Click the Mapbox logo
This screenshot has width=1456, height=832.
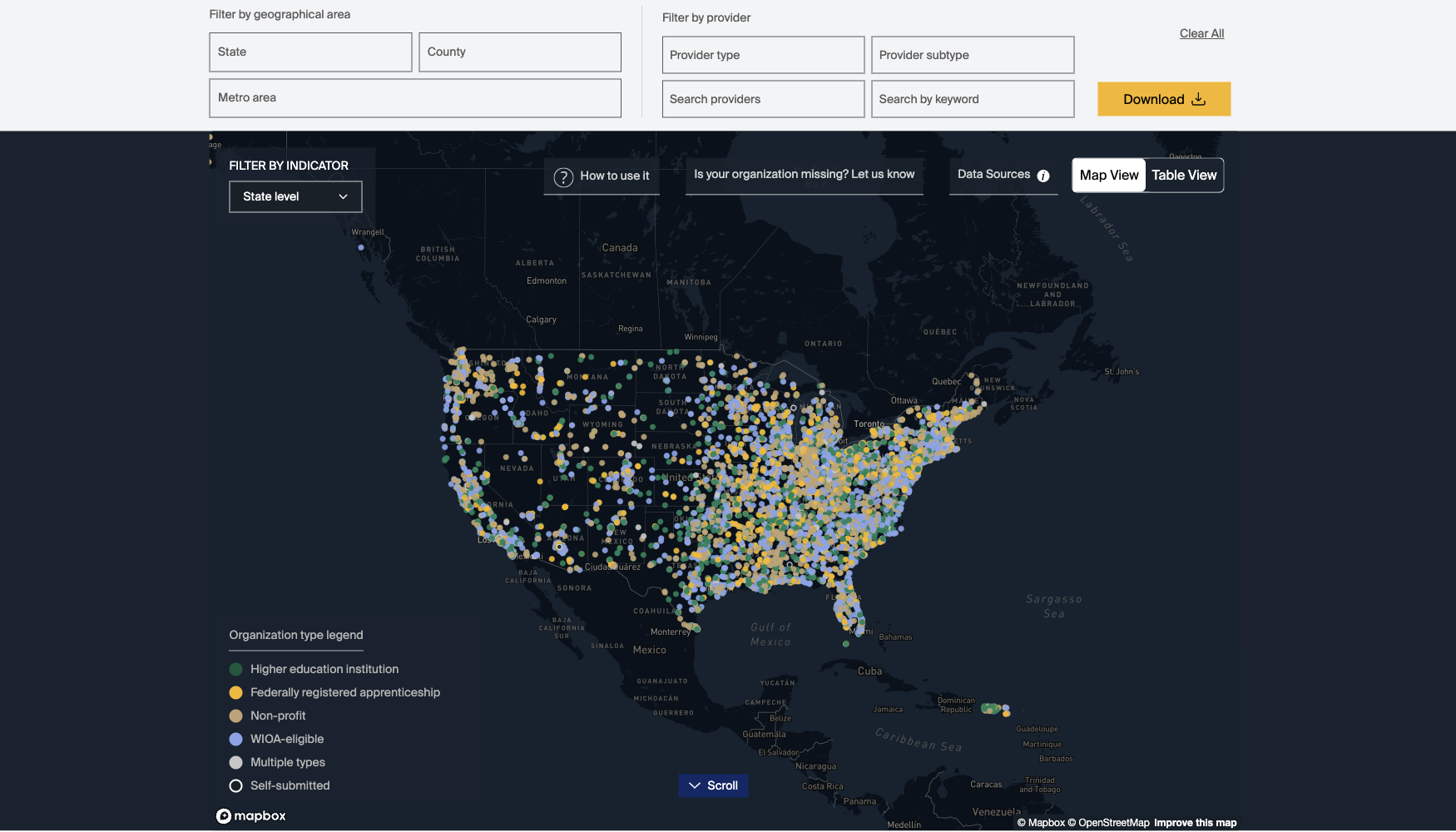(x=251, y=816)
